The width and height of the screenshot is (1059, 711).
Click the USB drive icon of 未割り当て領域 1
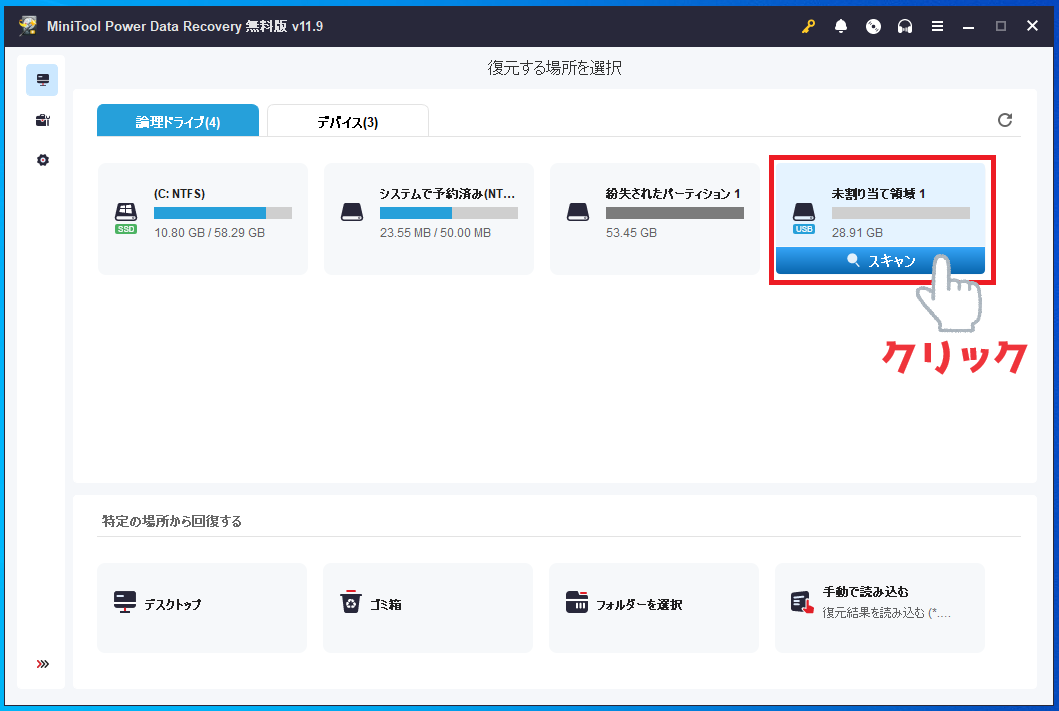click(804, 217)
